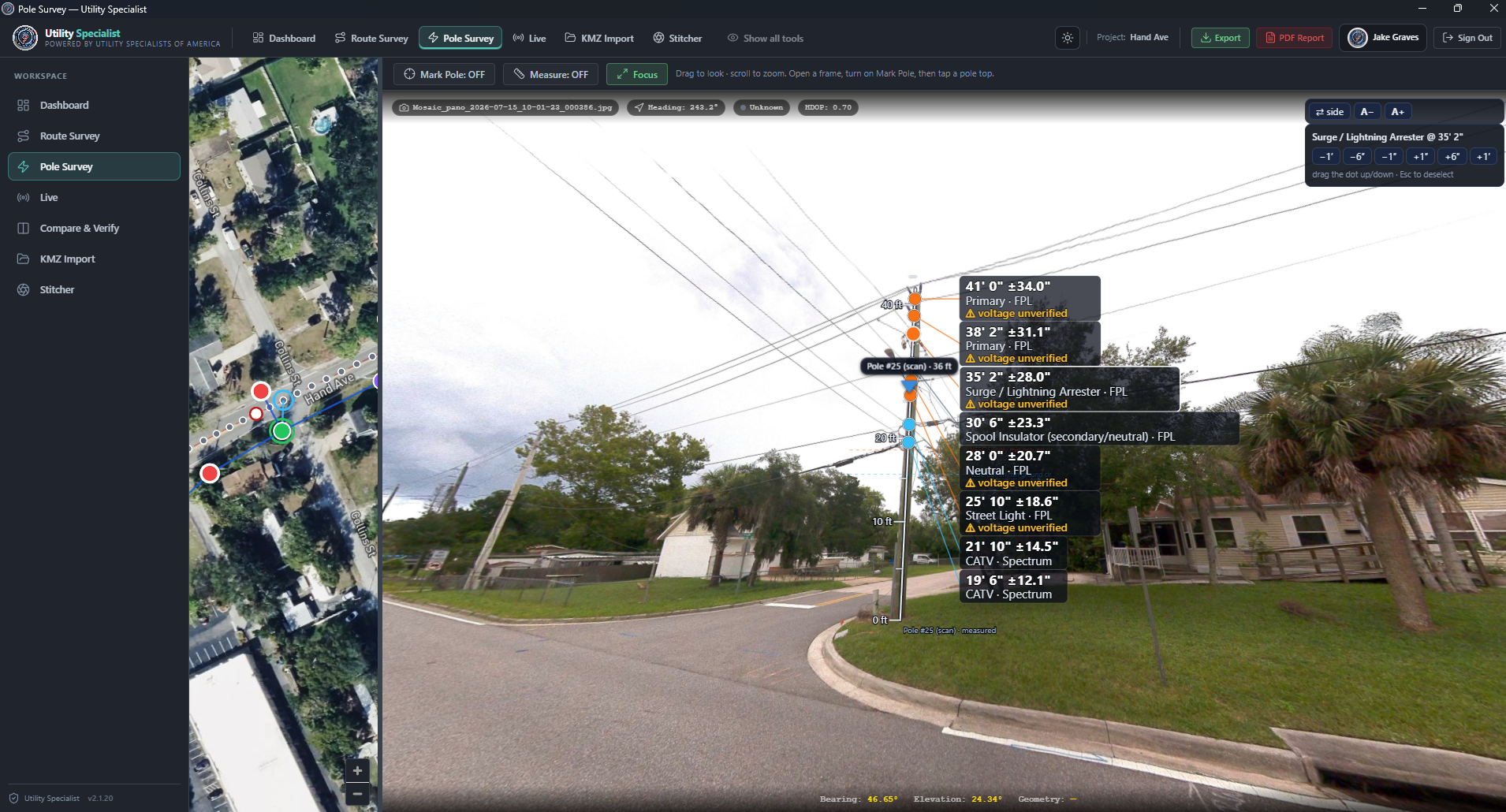This screenshot has width=1506, height=812.
Task: Click the Focus button
Action: click(637, 74)
